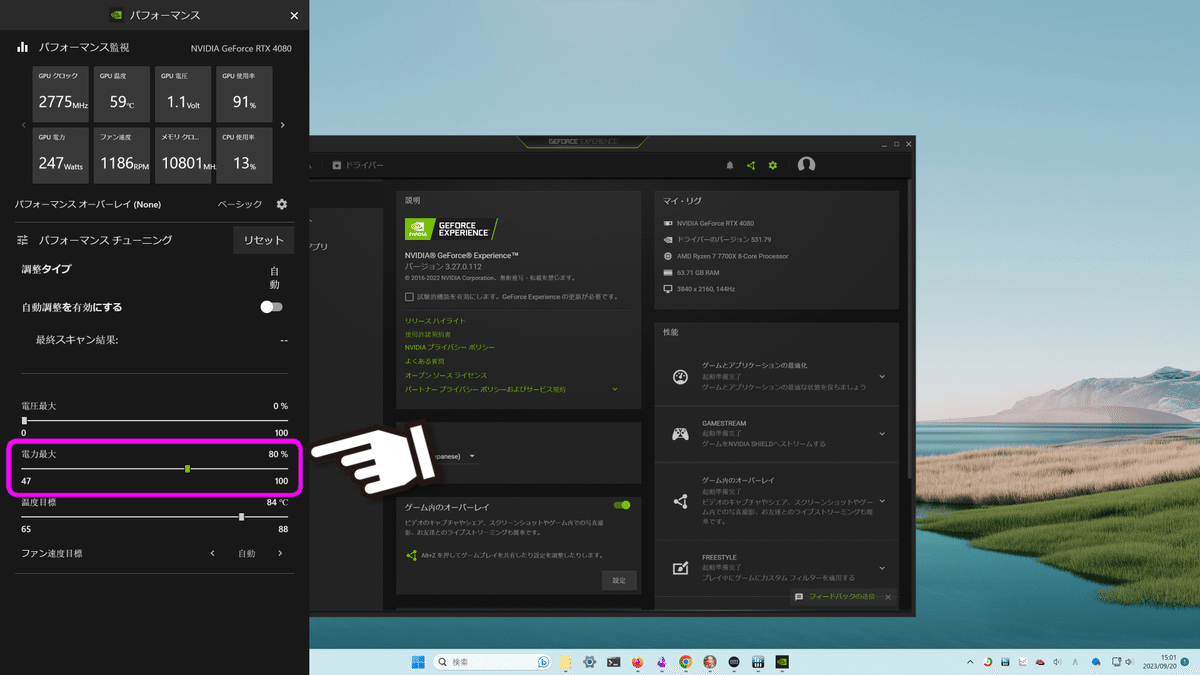Click the tuning sliders icon beside パフォーマンス チューニング

click(22, 240)
